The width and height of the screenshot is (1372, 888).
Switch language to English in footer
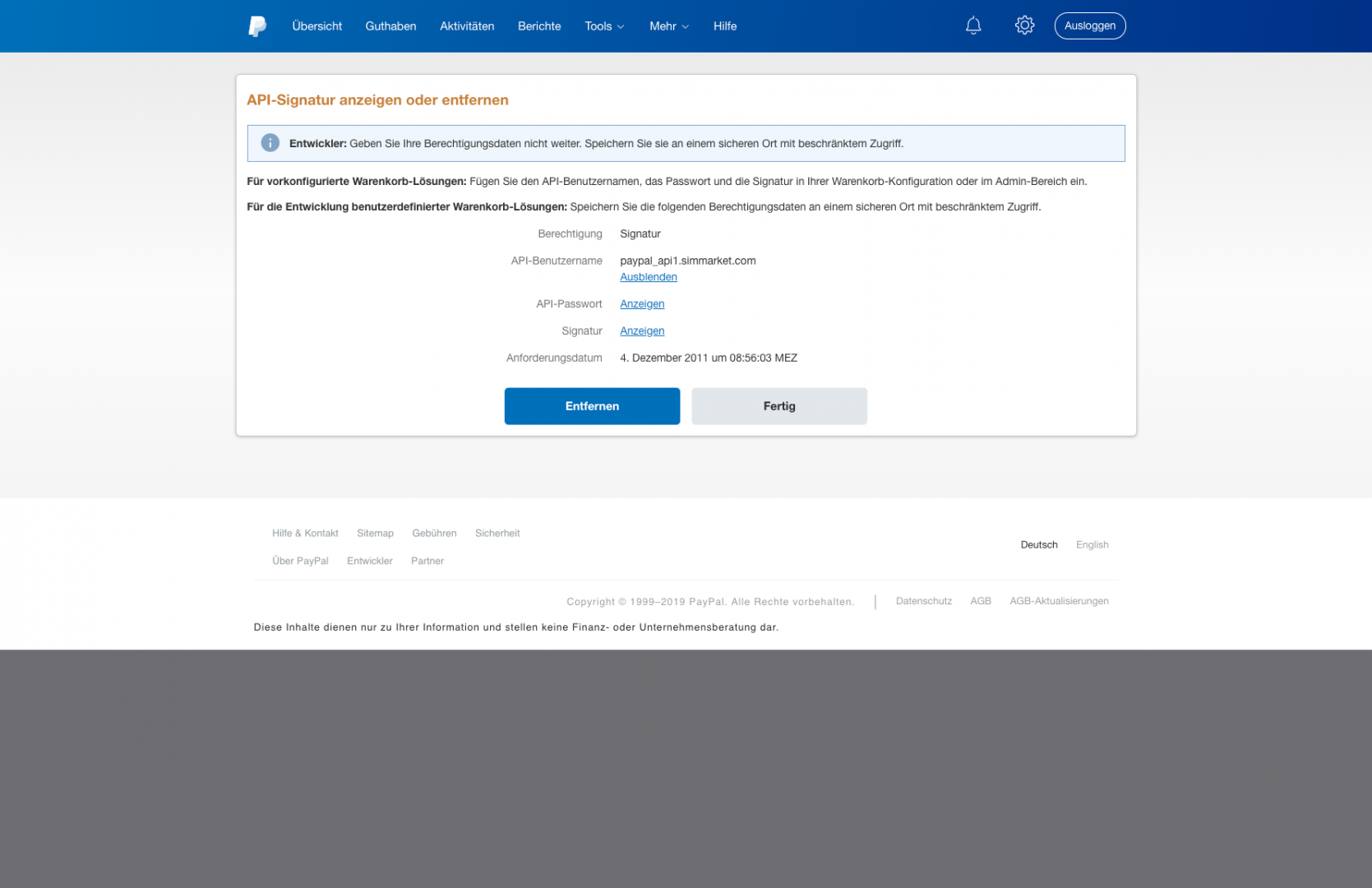pos(1092,545)
